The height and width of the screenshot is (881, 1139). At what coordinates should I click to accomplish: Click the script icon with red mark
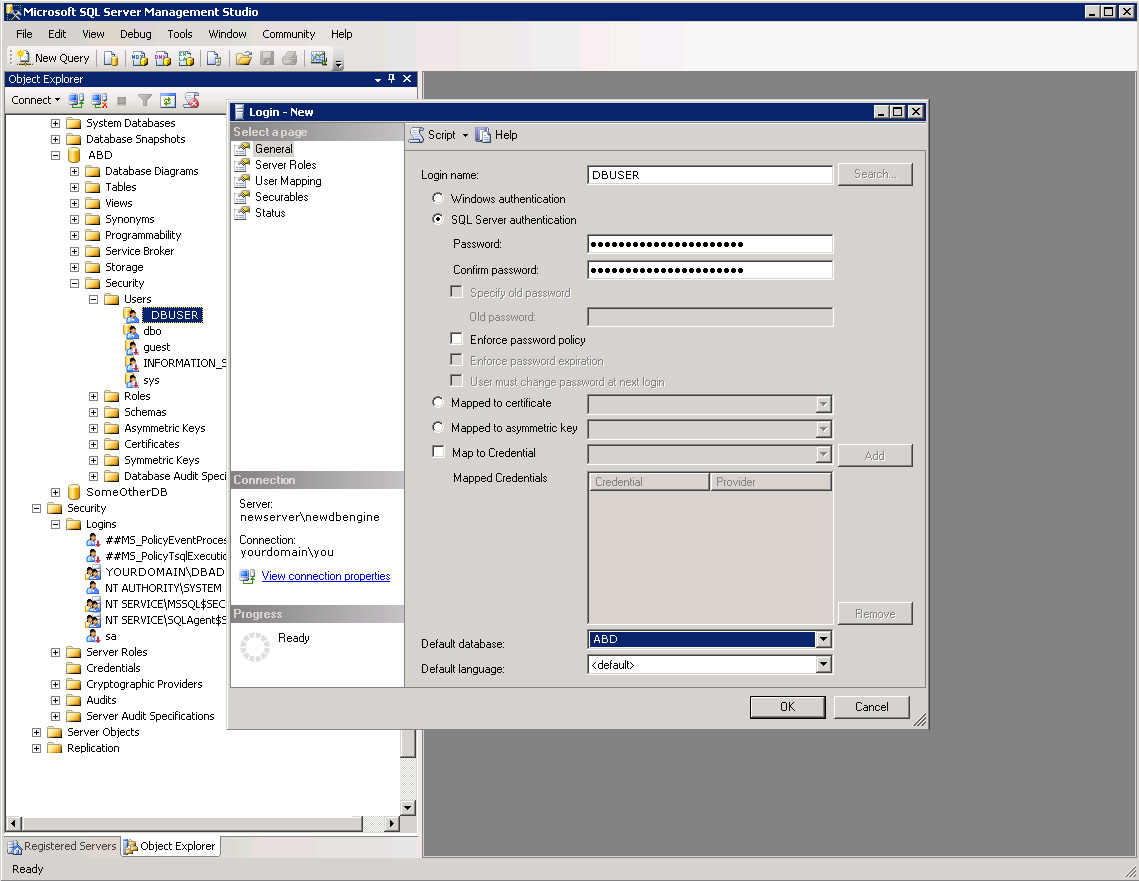pos(191,100)
